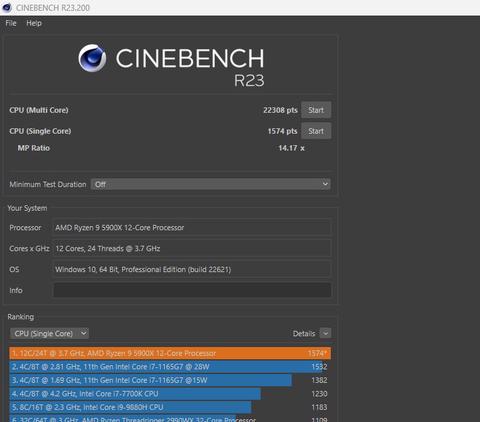Viewport: 480px width, 422px height.
Task: Click the Ranking section heading
Action: point(21,317)
